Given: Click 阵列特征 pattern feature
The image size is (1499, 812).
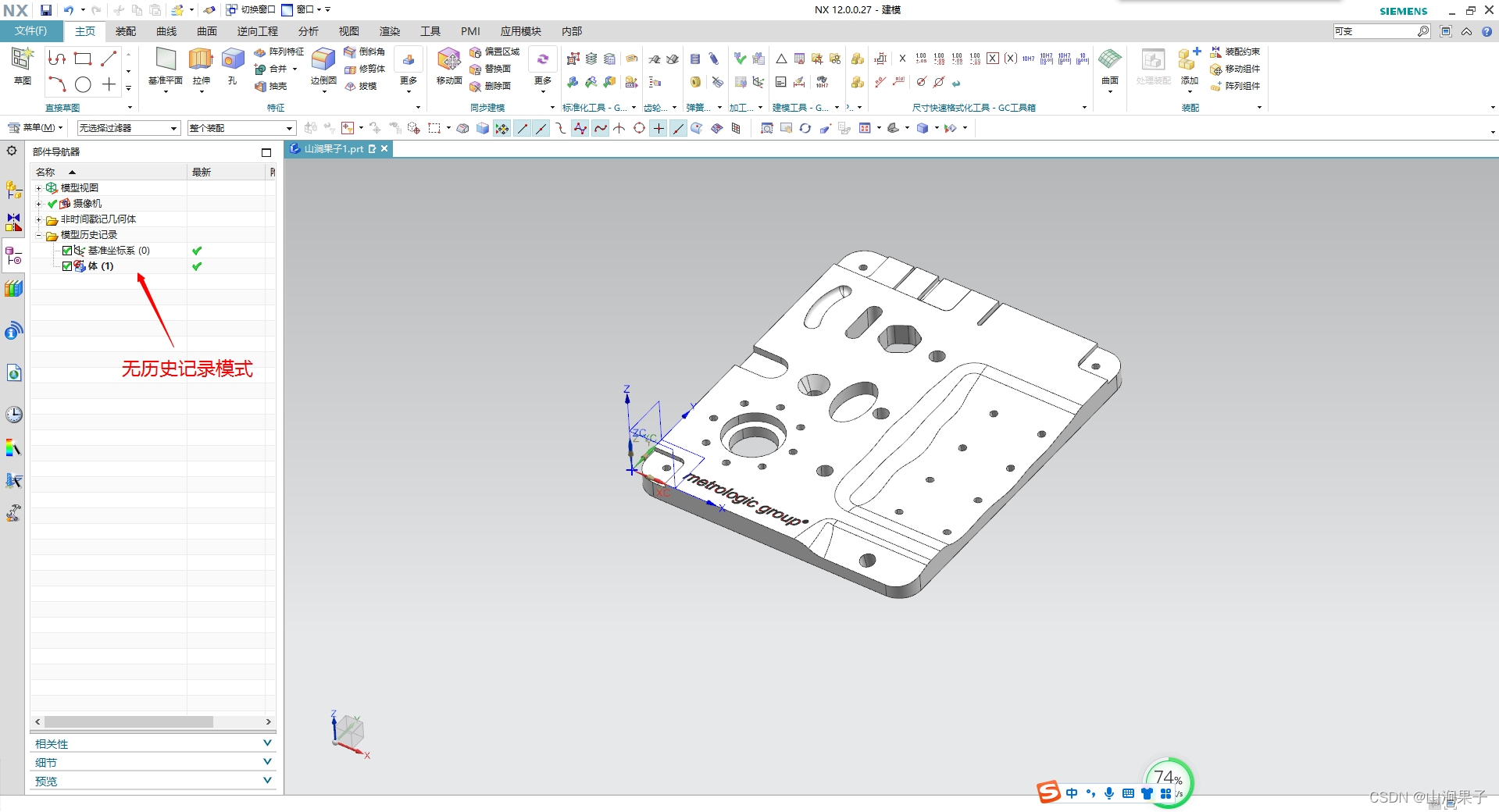Looking at the screenshot, I should tap(279, 52).
